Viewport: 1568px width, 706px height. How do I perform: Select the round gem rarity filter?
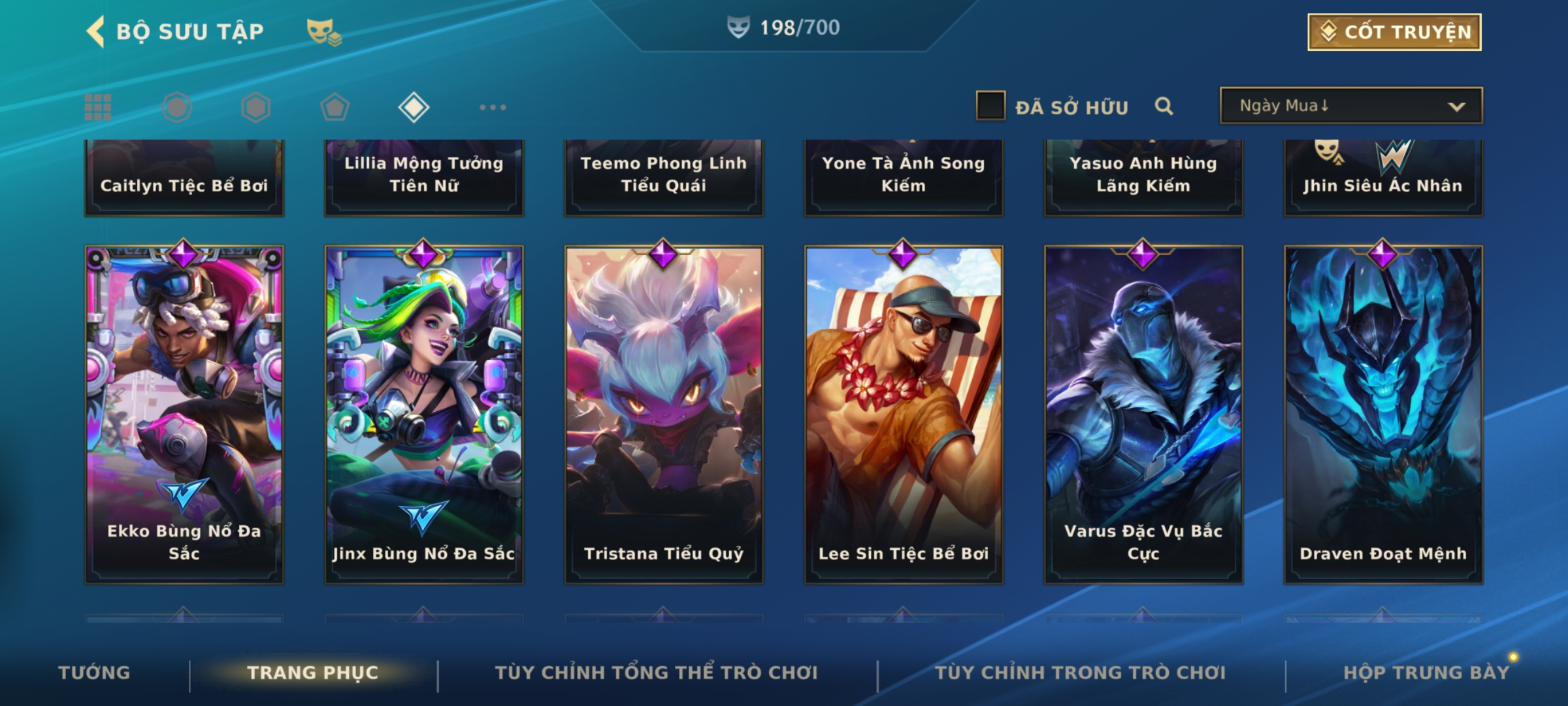(x=177, y=107)
